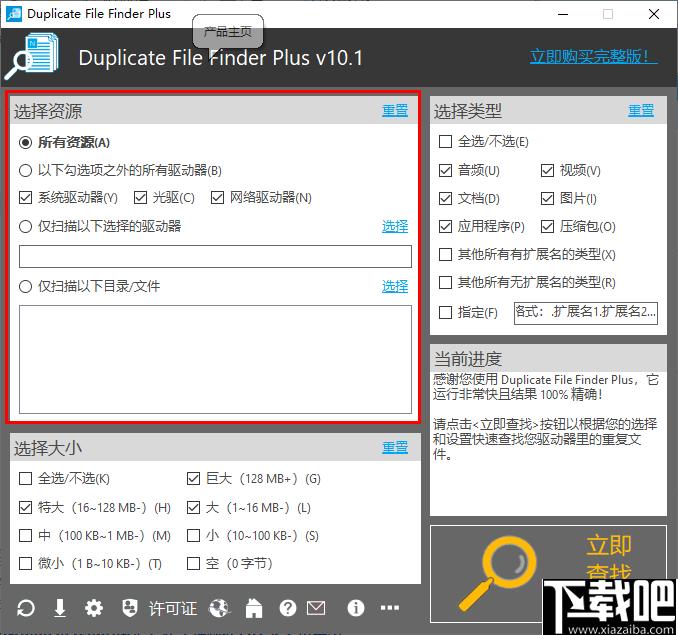Click 重置 link in 选择类型 panel
Viewport: 678px width, 635px height.
pyautogui.click(x=641, y=110)
